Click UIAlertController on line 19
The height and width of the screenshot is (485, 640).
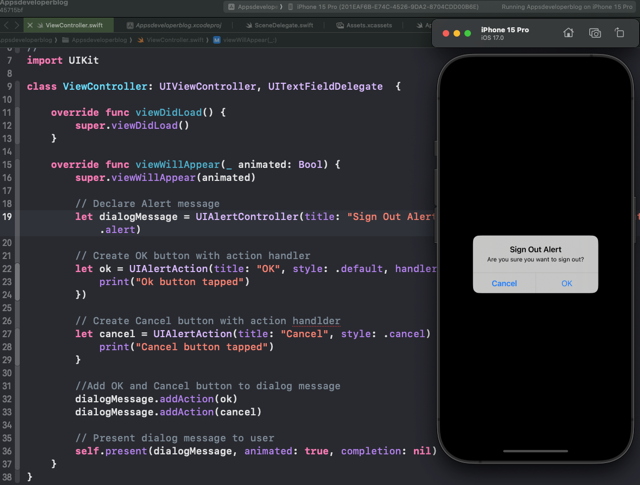click(x=247, y=217)
